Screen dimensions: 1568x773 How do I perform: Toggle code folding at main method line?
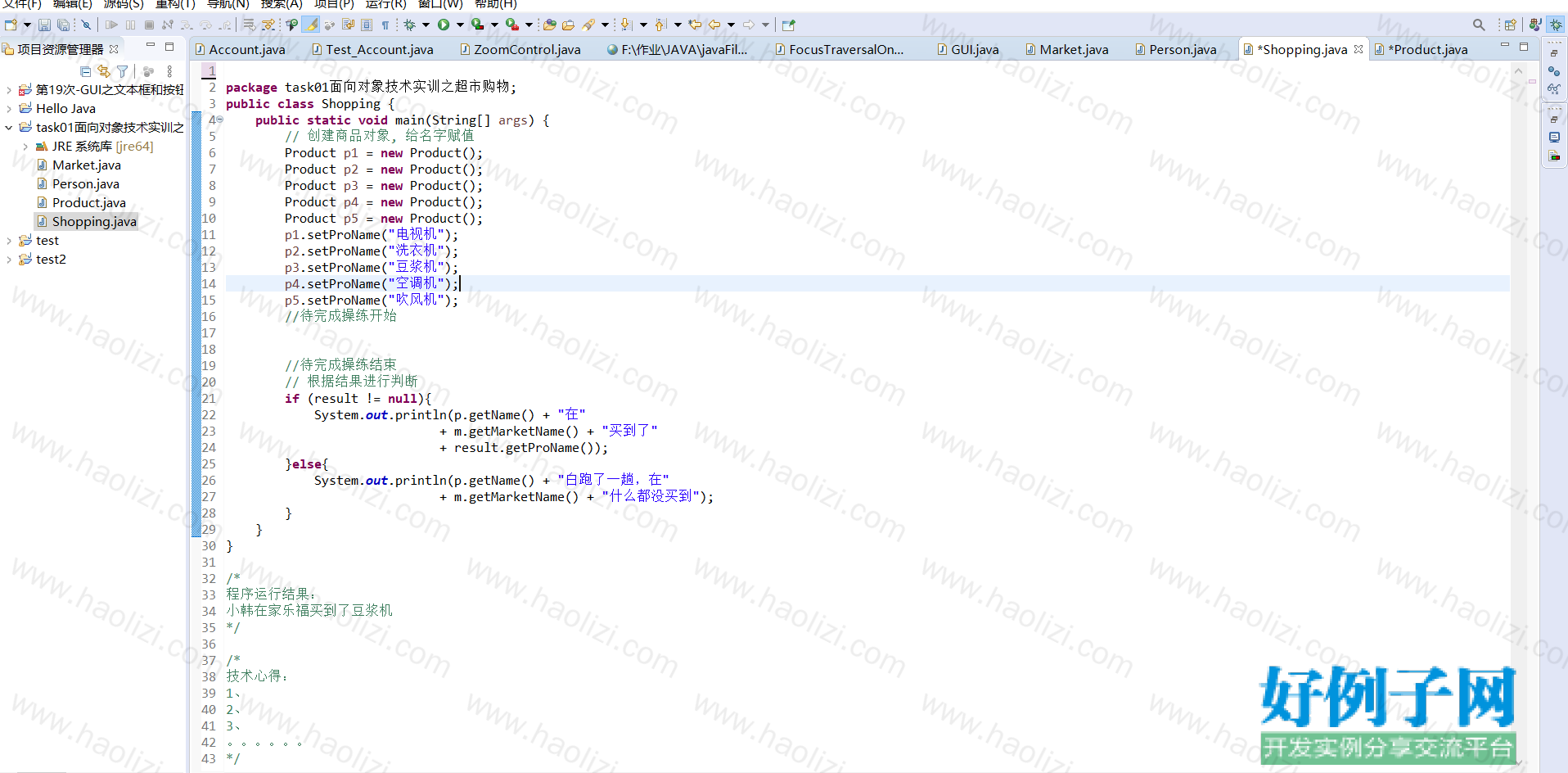pyautogui.click(x=220, y=120)
